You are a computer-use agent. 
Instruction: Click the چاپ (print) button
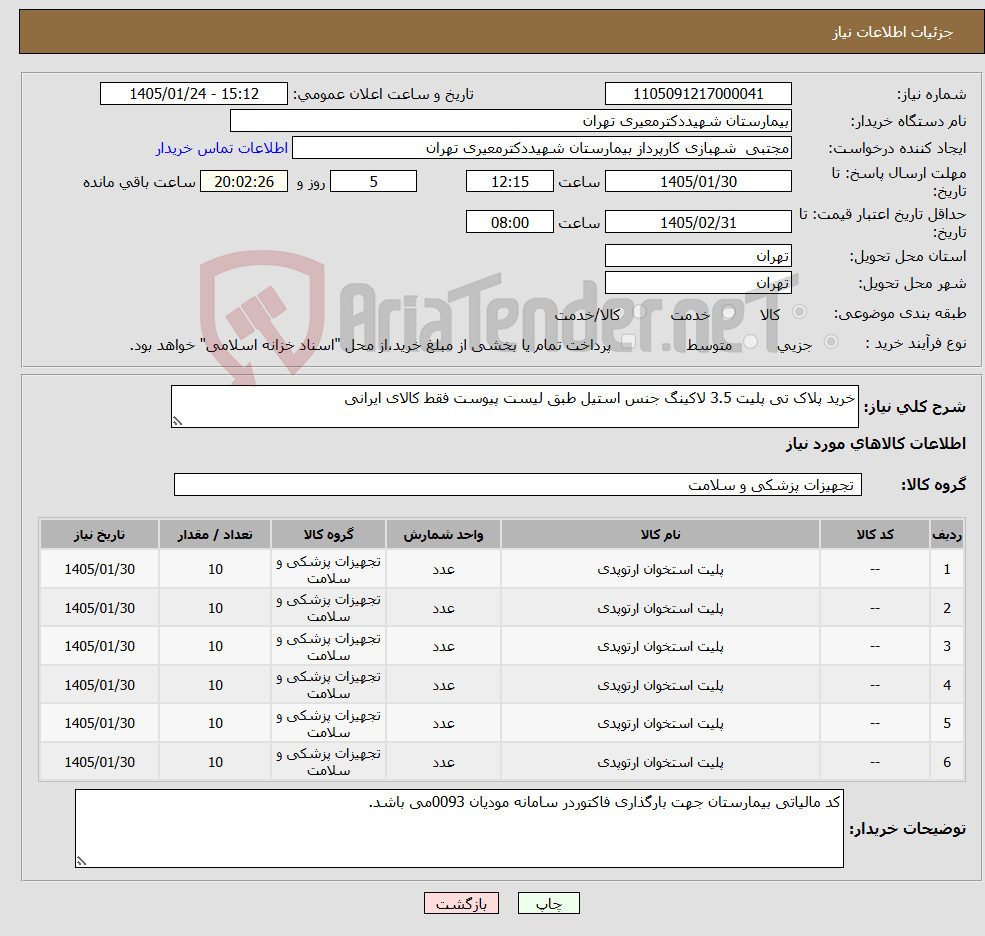coord(548,903)
